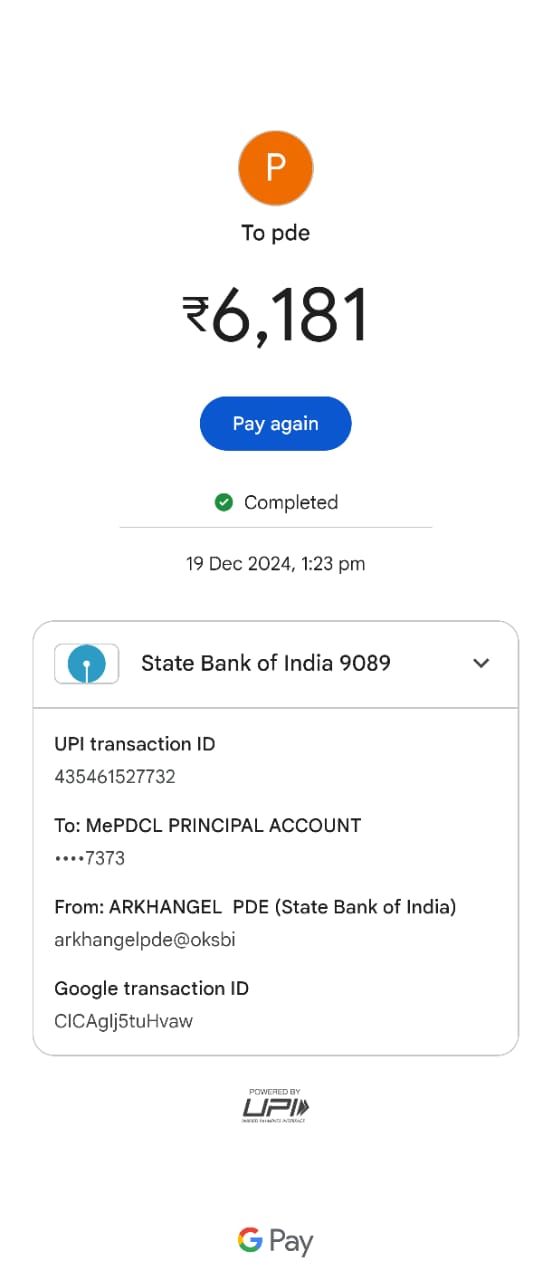
Task: Click the Google transaction ID value CICAglj5tuHvaw
Action: 123,1021
